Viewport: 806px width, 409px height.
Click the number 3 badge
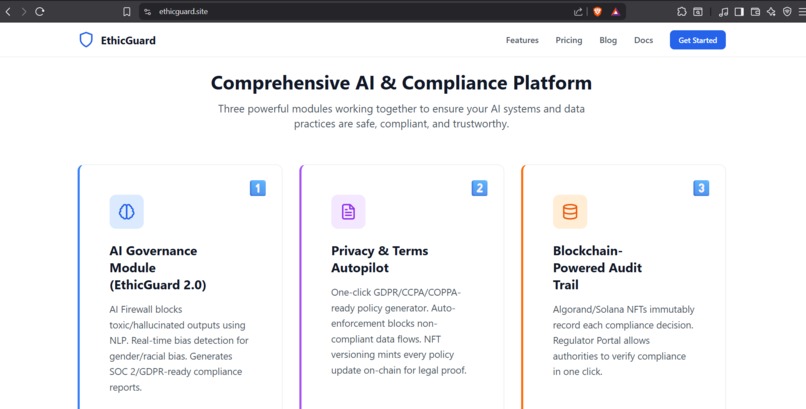[x=701, y=188]
